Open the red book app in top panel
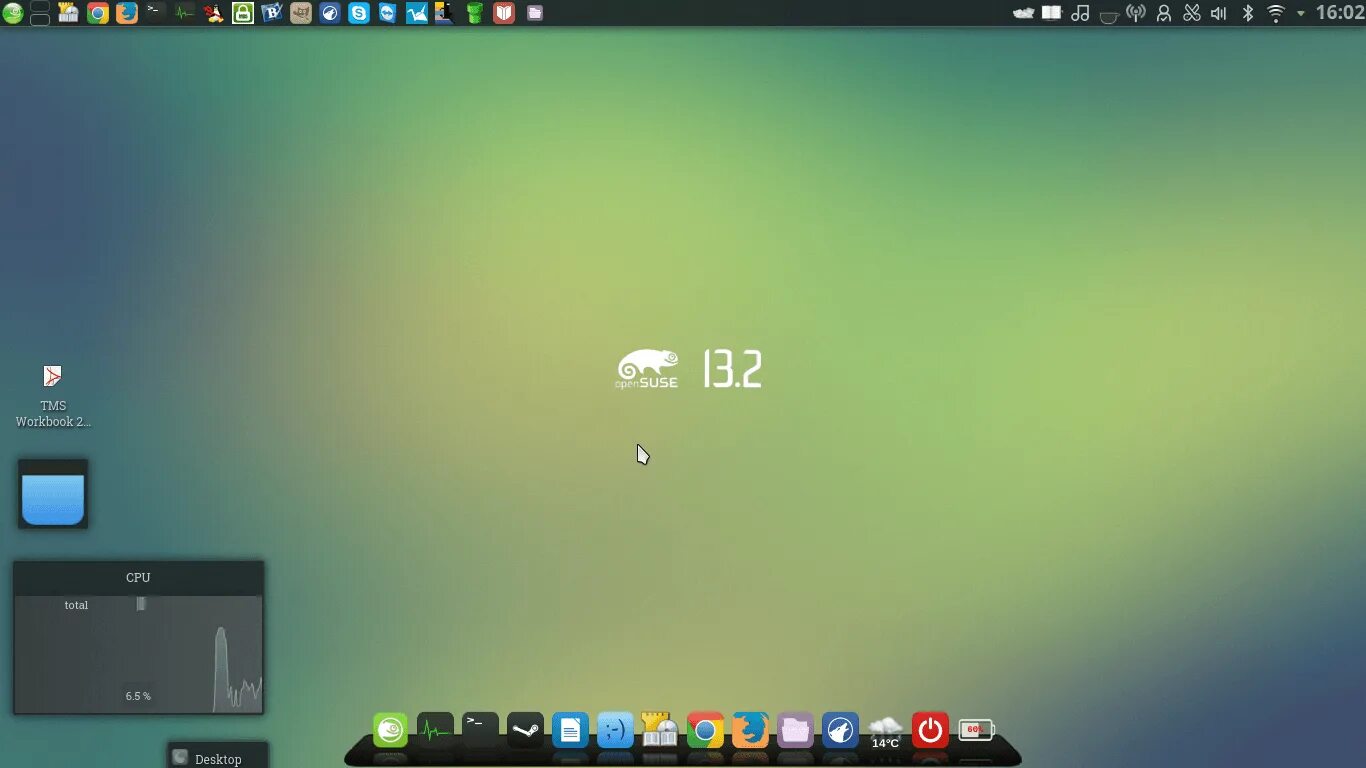Image resolution: width=1366 pixels, height=768 pixels. pos(504,13)
